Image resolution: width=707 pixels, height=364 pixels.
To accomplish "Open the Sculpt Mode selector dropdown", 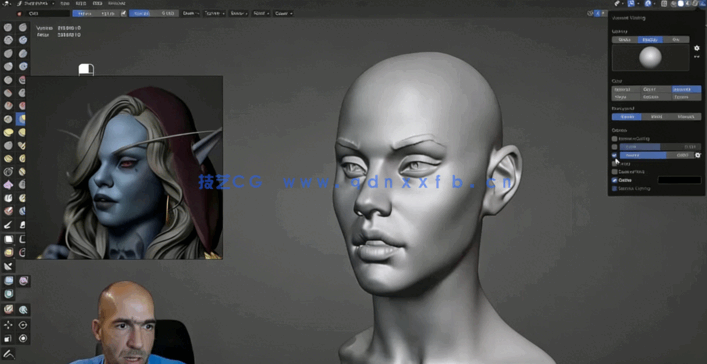I will [x=36, y=4].
